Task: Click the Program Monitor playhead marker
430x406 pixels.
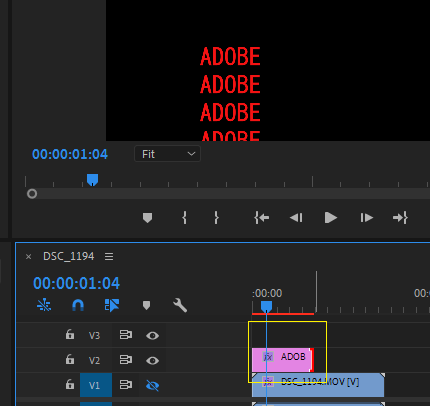Action: point(92,179)
